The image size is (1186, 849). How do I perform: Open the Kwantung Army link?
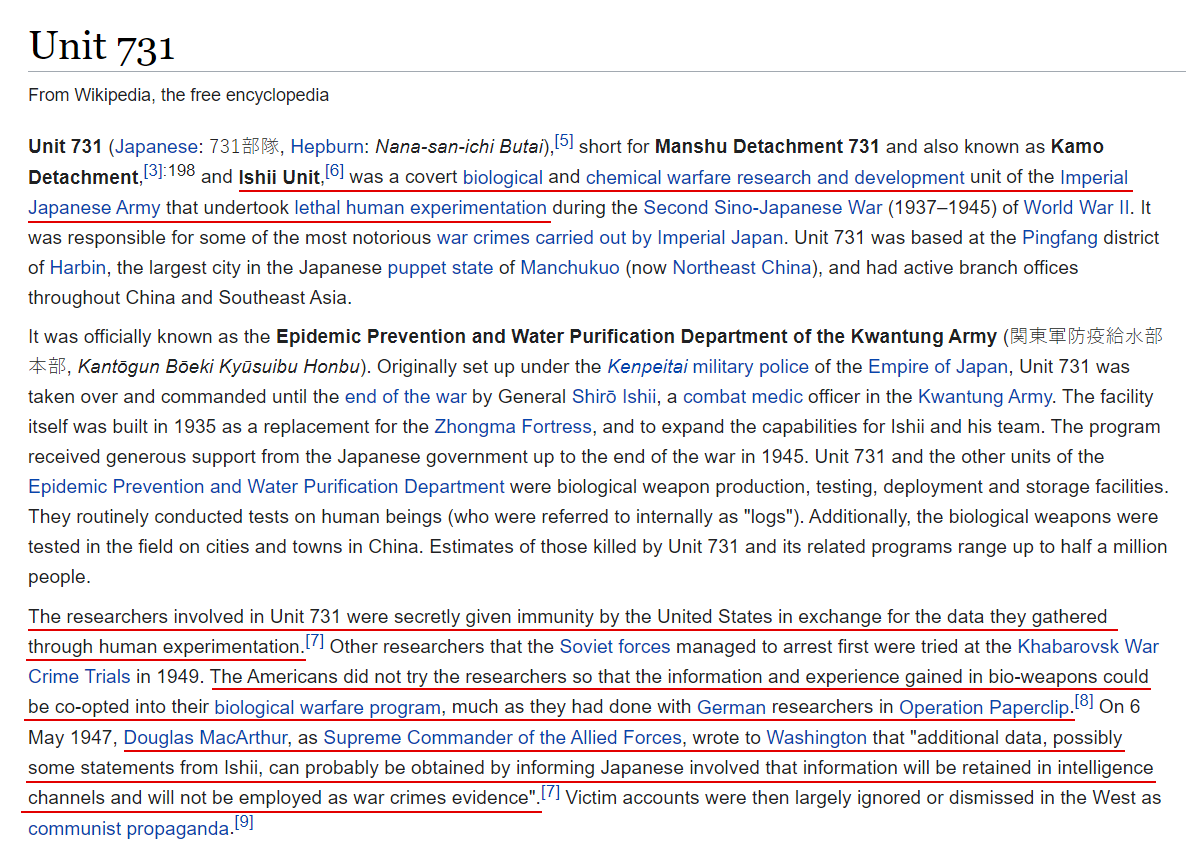tap(984, 397)
